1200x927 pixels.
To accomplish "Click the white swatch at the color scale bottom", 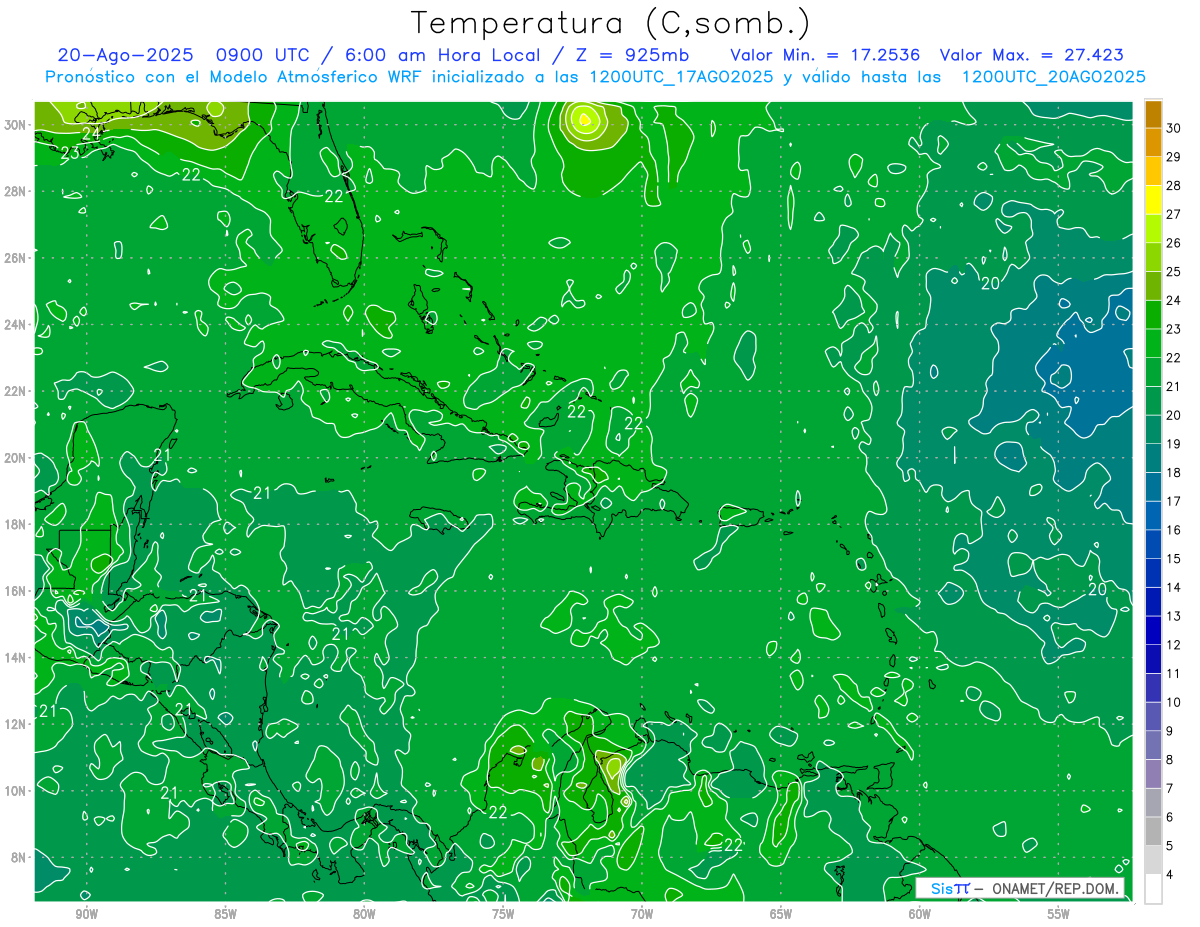I will [x=1153, y=889].
